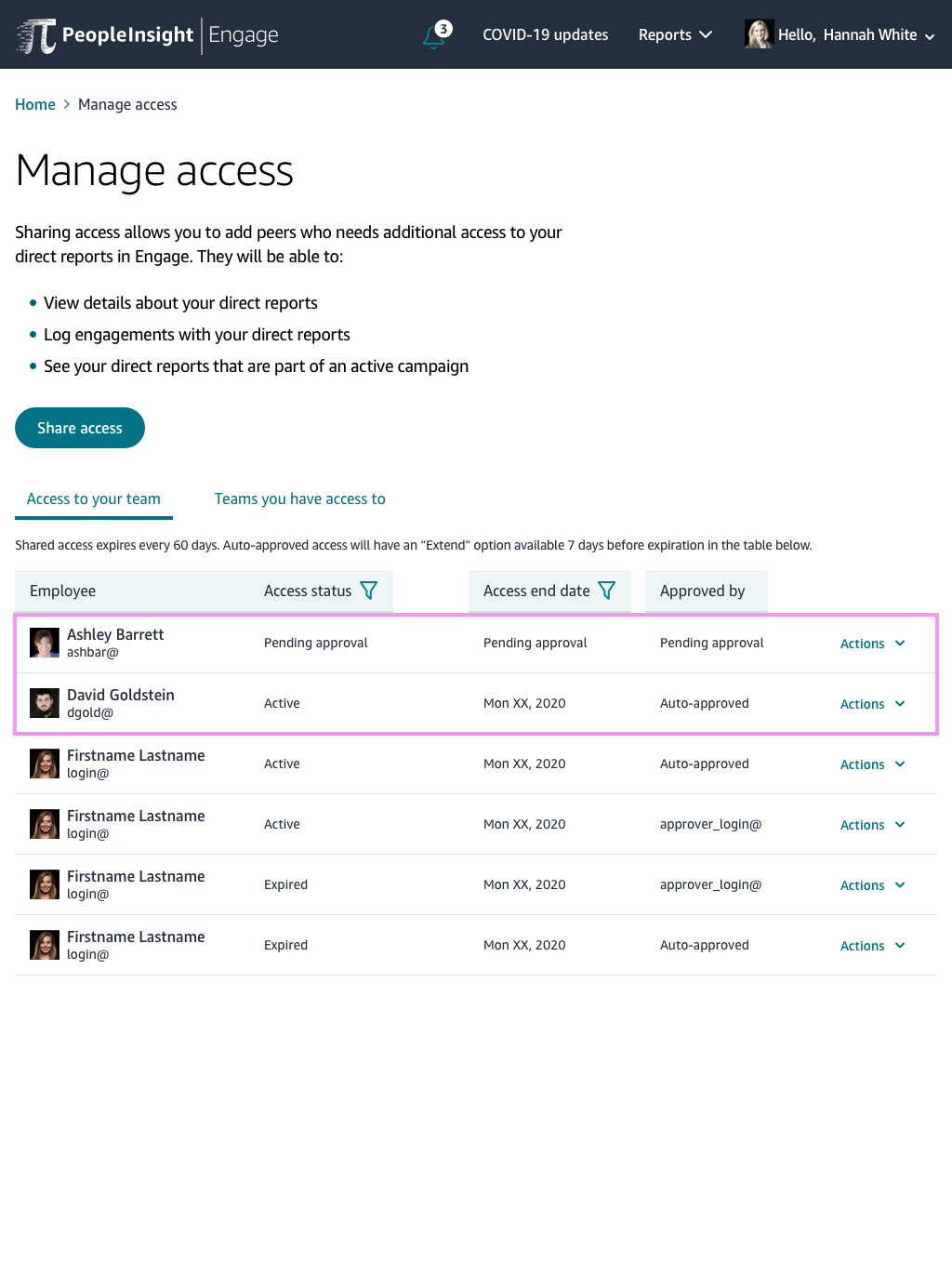Filter by Access status funnel icon
Viewport: 952px width, 1262px height.
(x=369, y=591)
